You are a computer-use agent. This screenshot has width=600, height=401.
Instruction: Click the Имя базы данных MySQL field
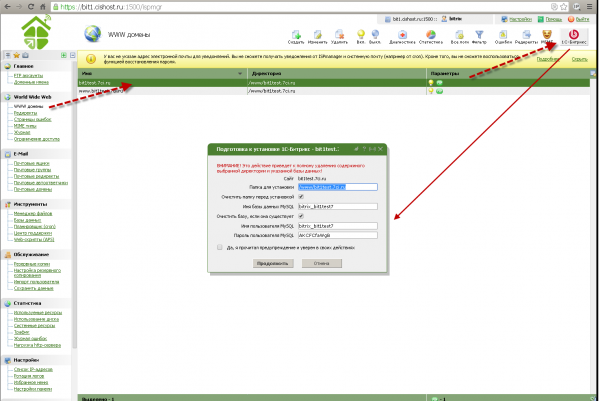pos(338,207)
